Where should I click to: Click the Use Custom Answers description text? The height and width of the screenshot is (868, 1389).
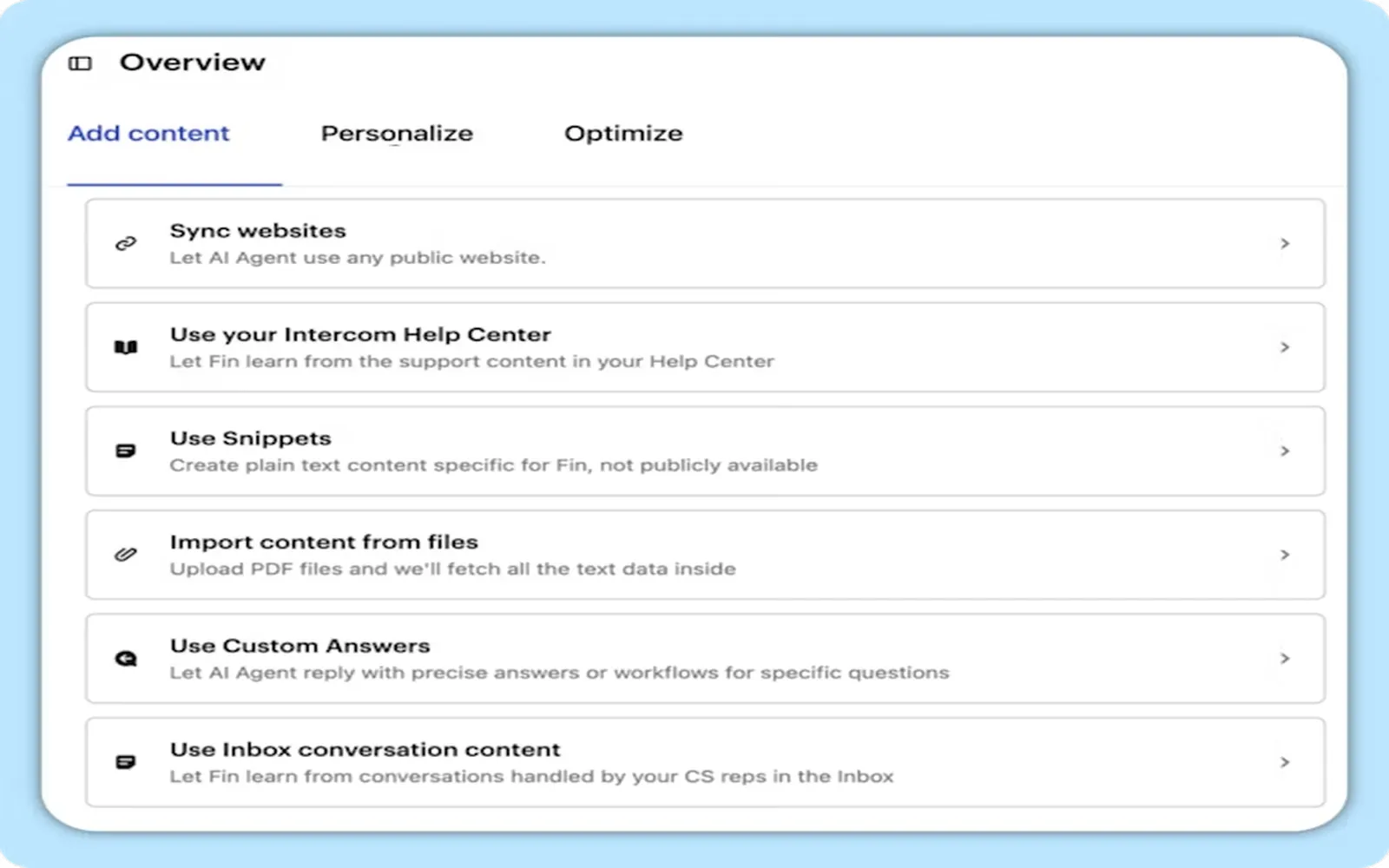pos(559,673)
